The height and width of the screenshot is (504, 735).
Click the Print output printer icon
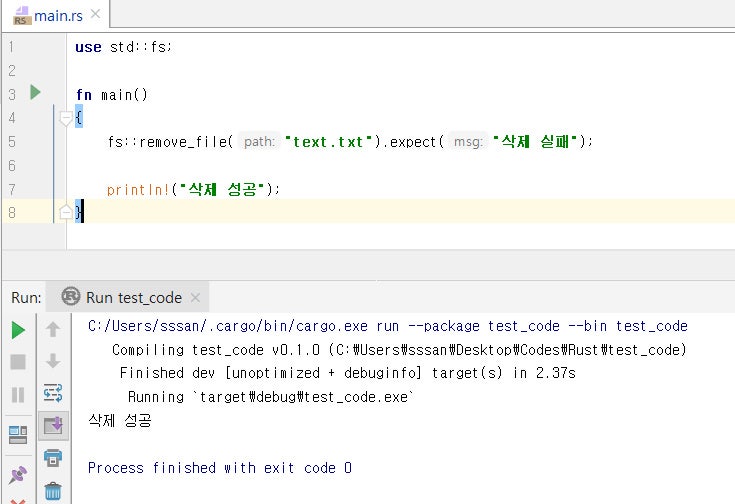point(53,458)
